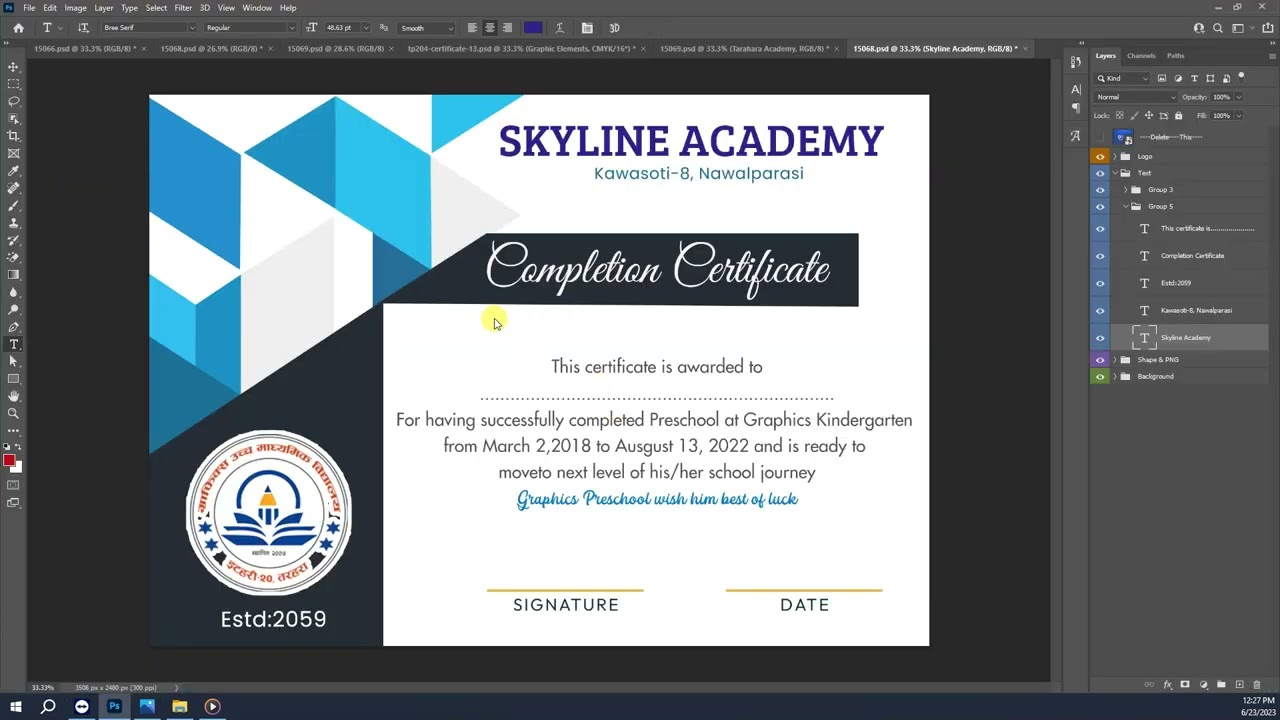Select the Clone Stamp tool

(x=13, y=223)
